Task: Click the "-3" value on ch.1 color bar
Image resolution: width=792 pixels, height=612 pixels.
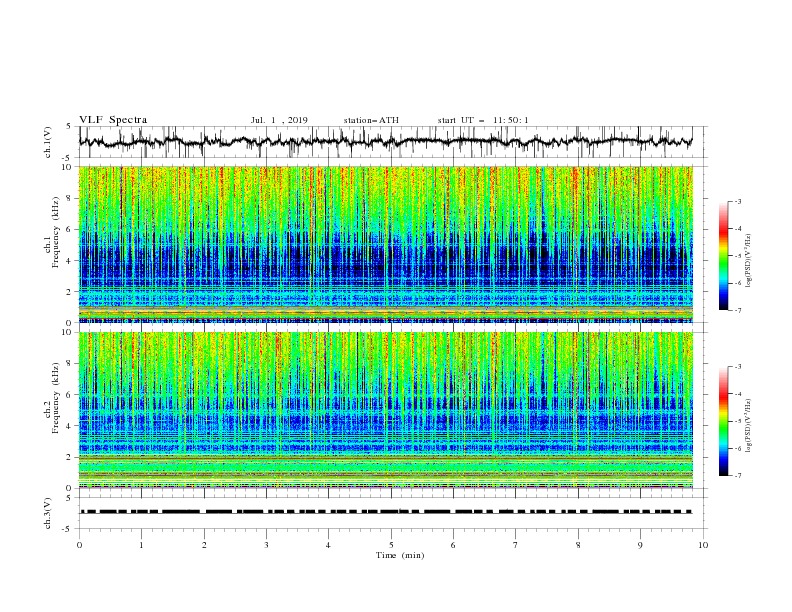Action: point(737,201)
